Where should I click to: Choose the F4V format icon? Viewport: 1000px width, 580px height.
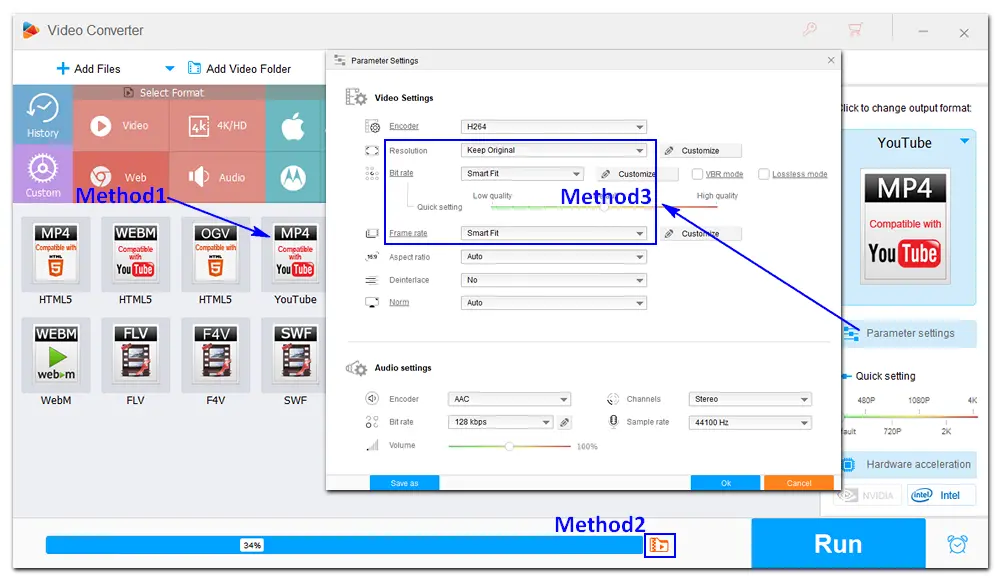tap(215, 355)
